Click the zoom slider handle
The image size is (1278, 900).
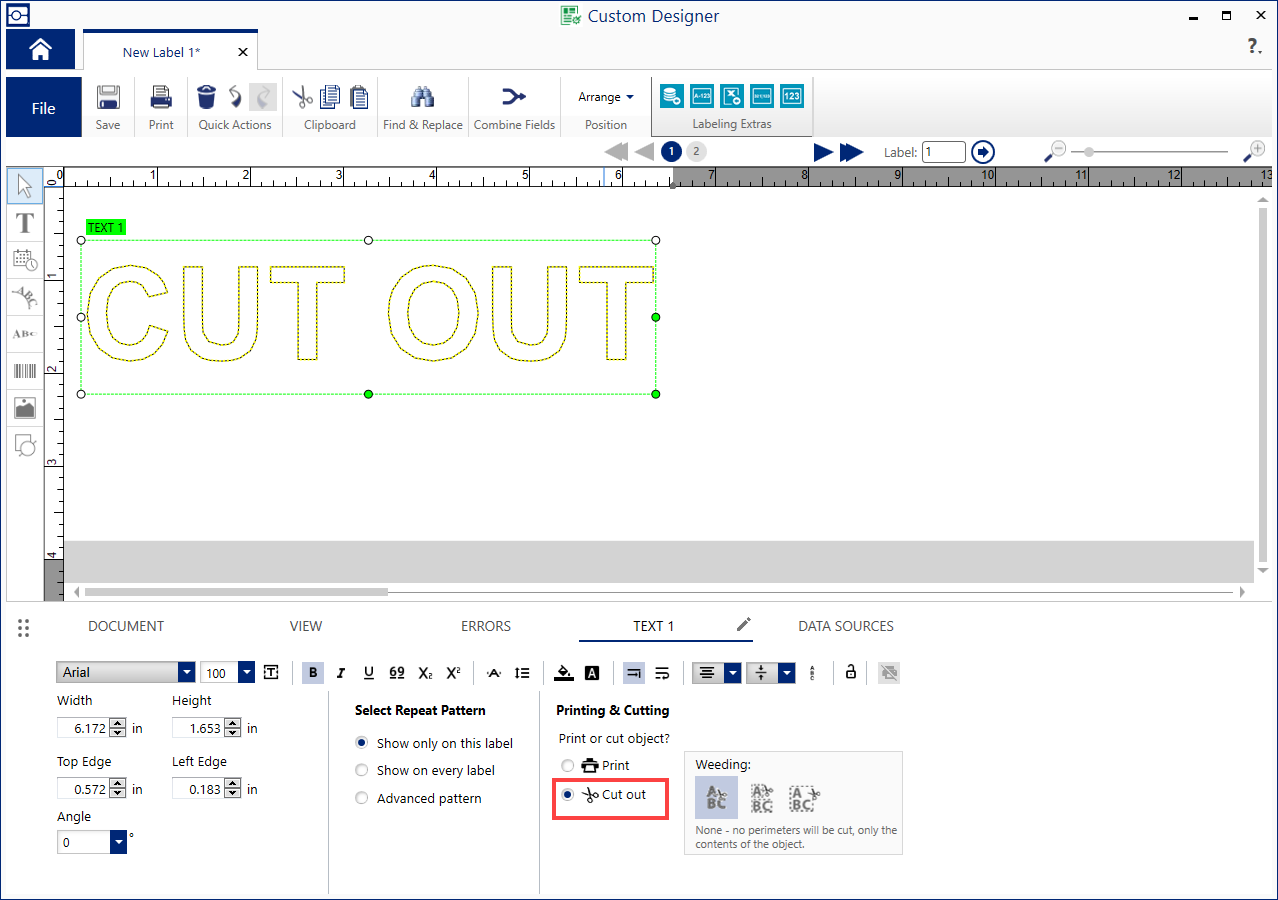click(1088, 152)
